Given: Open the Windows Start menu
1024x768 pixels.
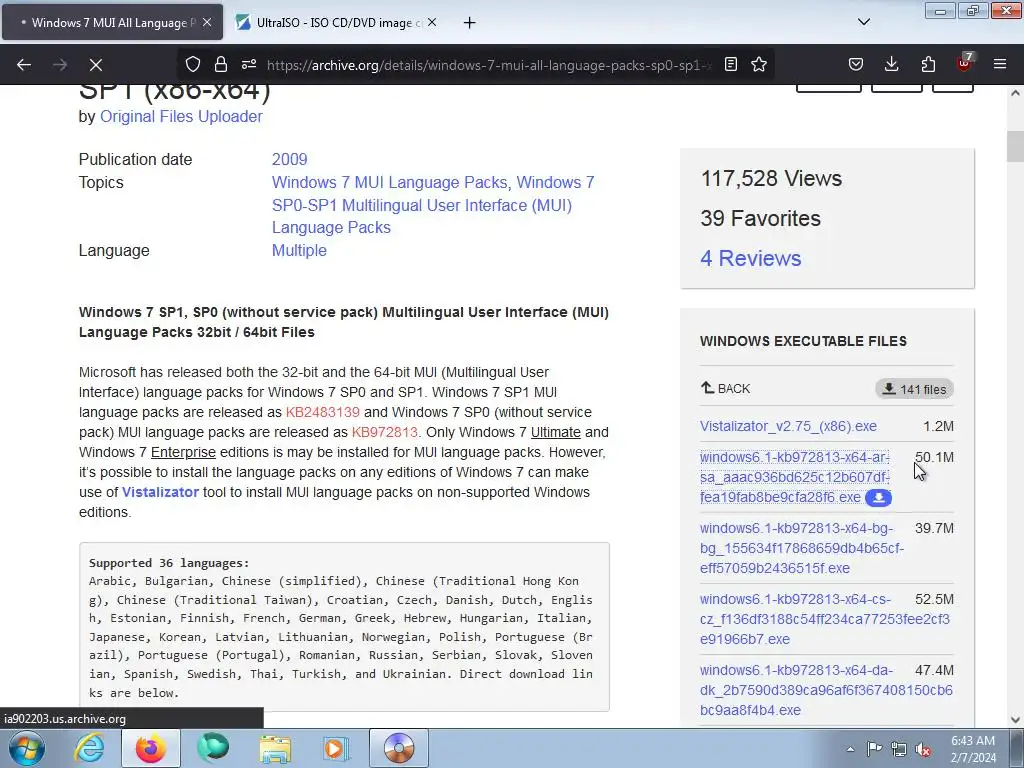Looking at the screenshot, I should [26, 748].
